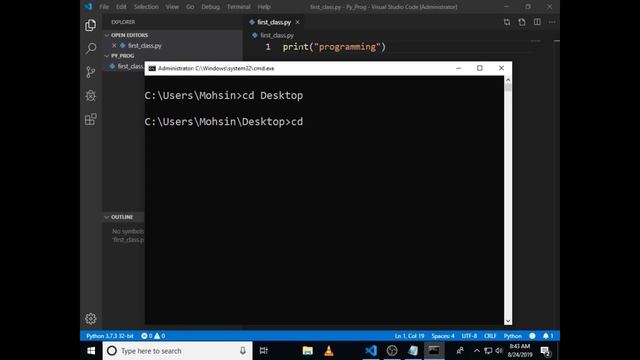Image resolution: width=640 pixels, height=360 pixels.
Task: Click the Type here to search box
Action: tap(178, 351)
